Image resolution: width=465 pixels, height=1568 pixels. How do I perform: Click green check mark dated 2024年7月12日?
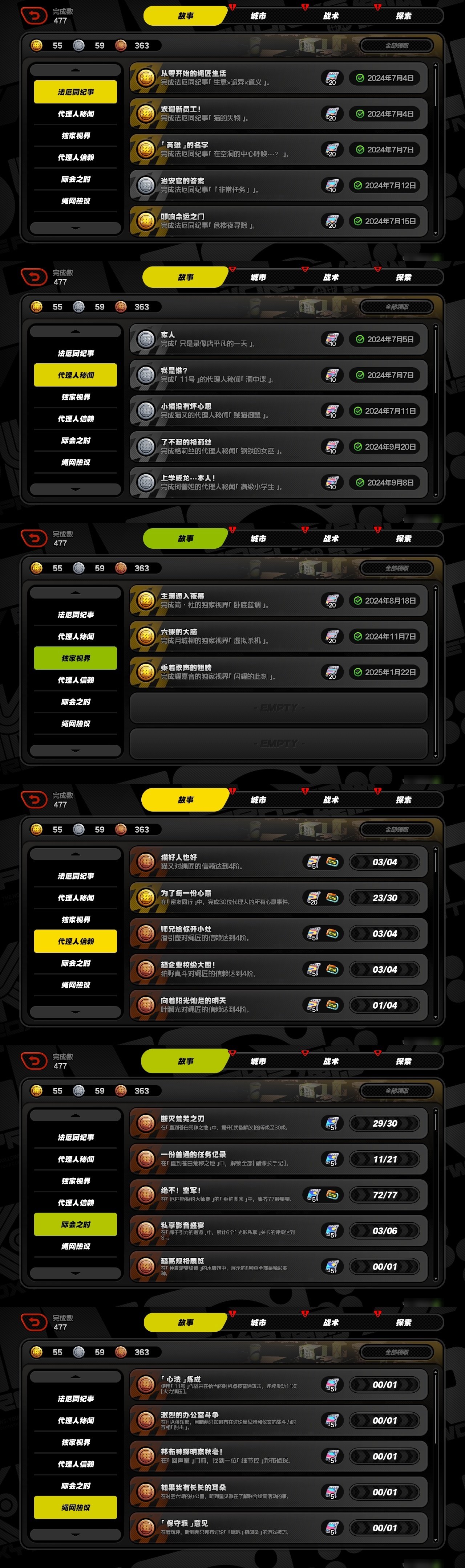point(358,185)
